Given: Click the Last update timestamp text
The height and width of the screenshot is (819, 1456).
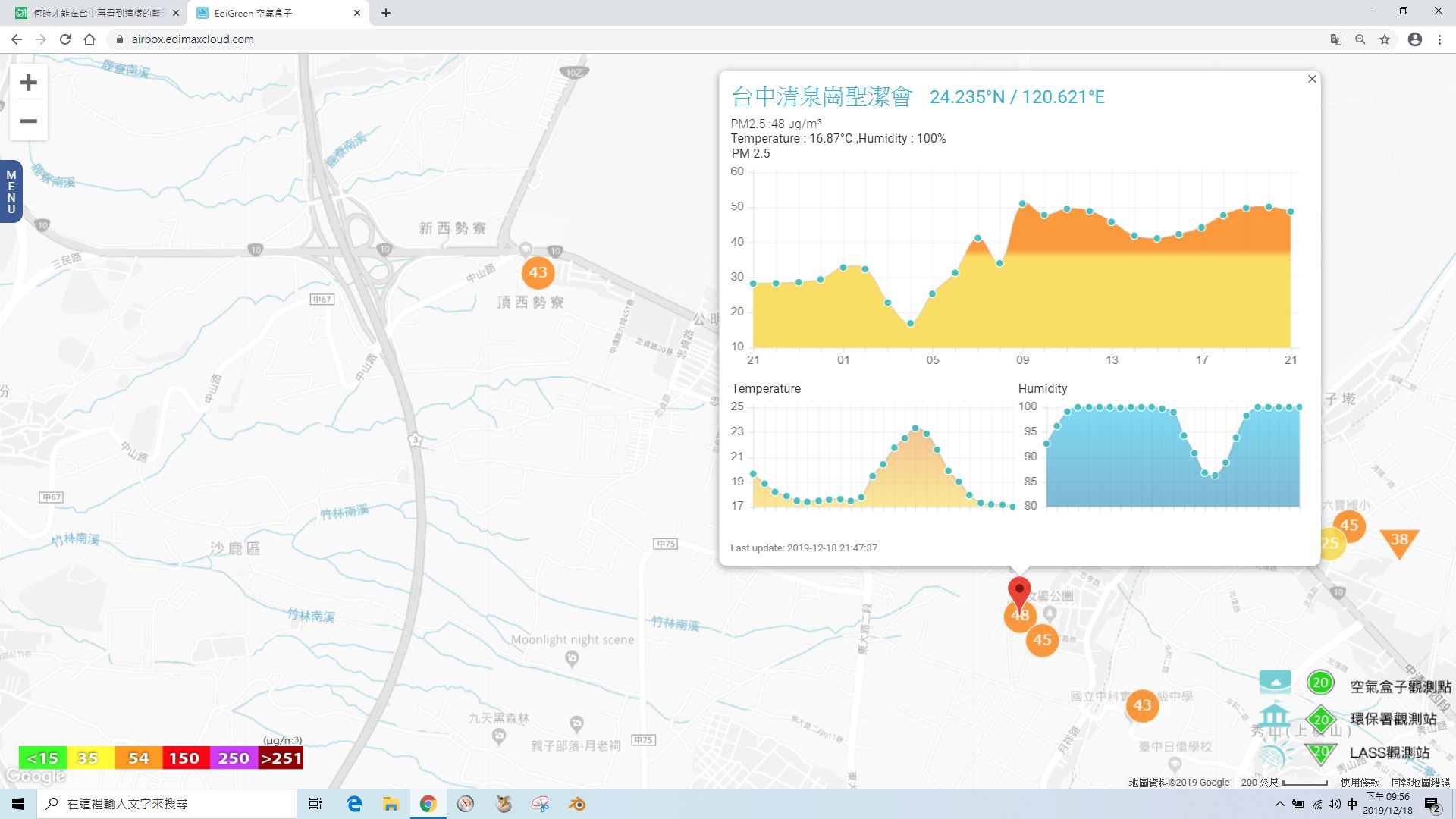Looking at the screenshot, I should [804, 548].
